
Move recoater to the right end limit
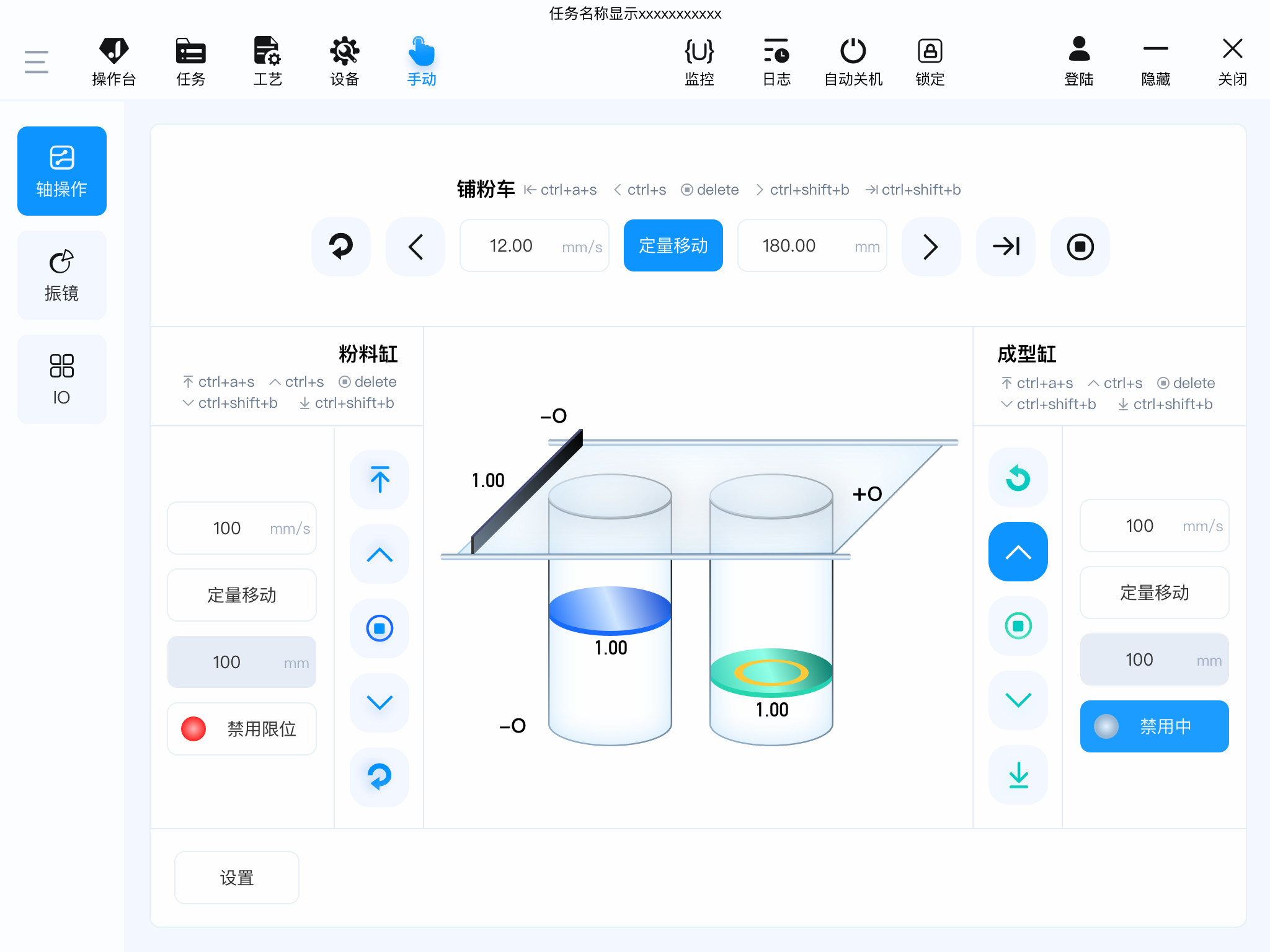(1006, 247)
